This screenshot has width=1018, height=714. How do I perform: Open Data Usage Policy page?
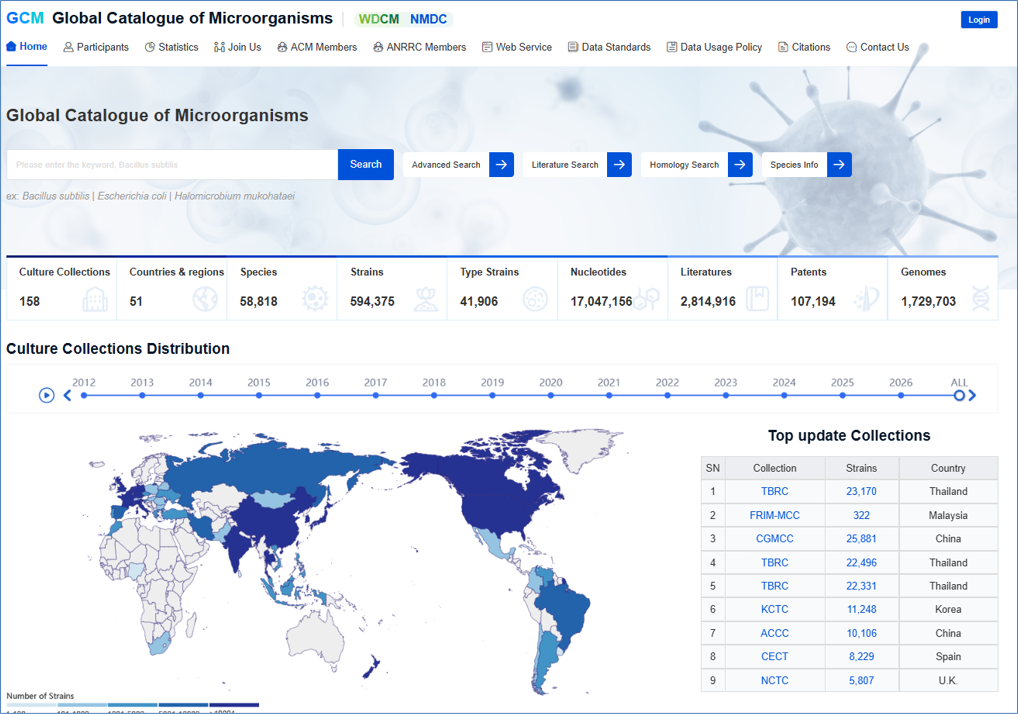pyautogui.click(x=714, y=47)
